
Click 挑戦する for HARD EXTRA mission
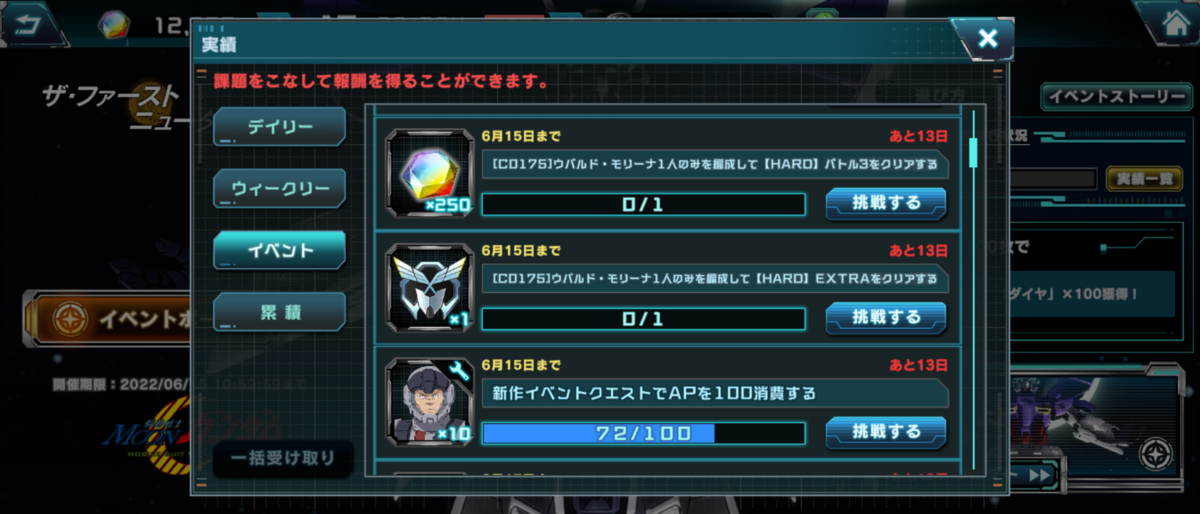[x=886, y=318]
